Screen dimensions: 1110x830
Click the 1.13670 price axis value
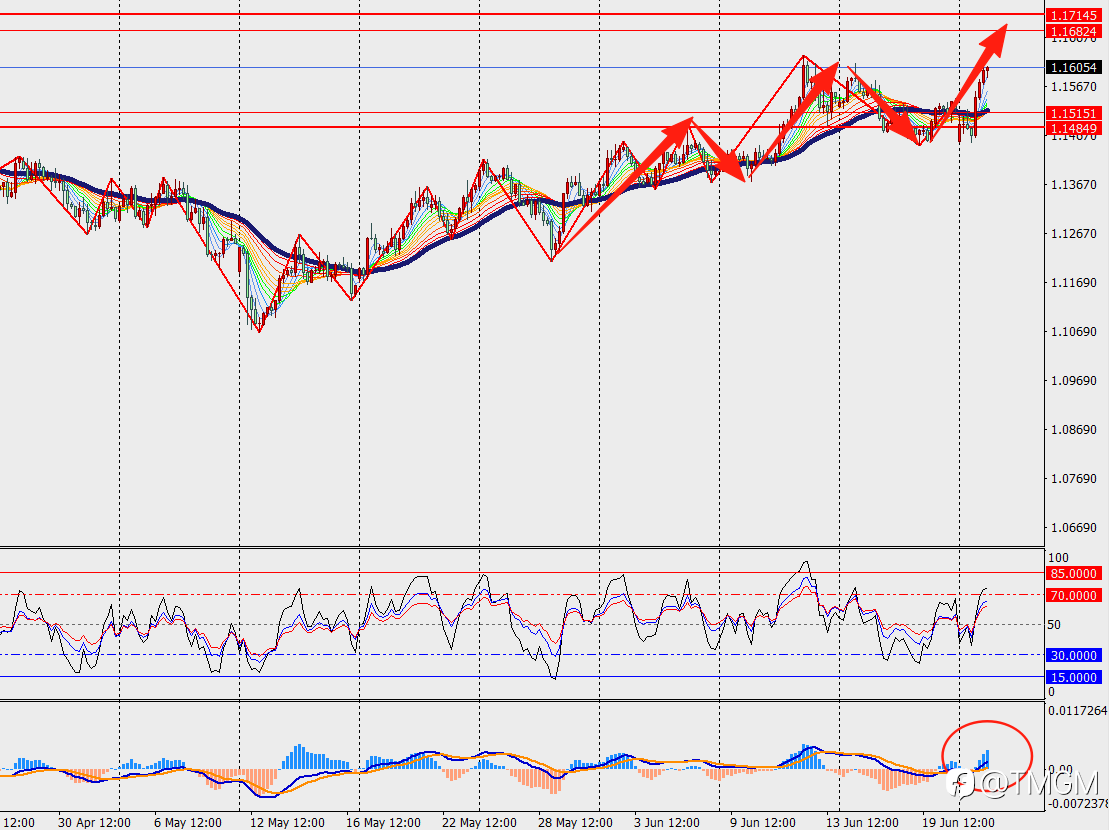click(x=1074, y=184)
